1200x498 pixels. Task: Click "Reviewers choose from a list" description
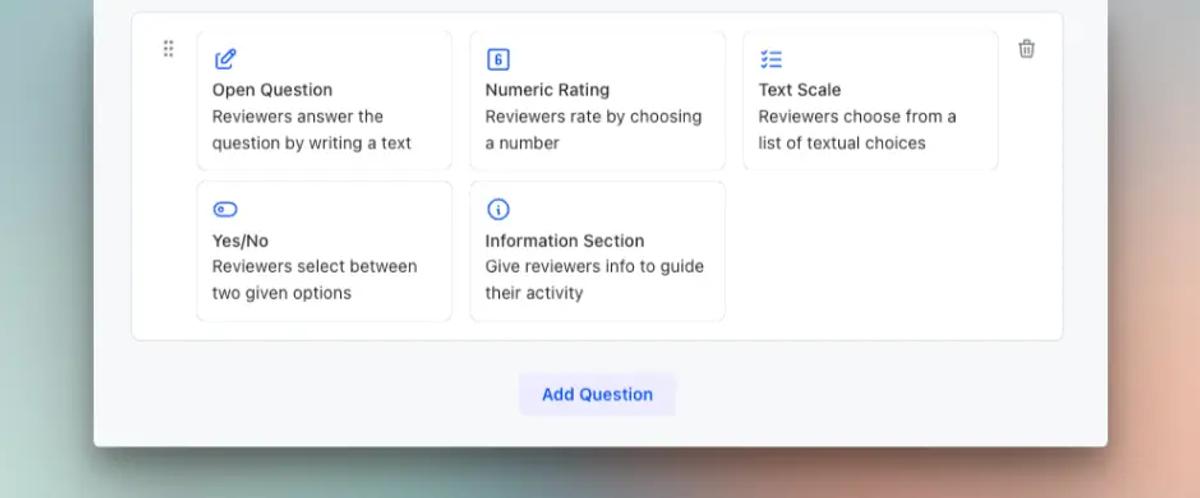[x=857, y=130]
